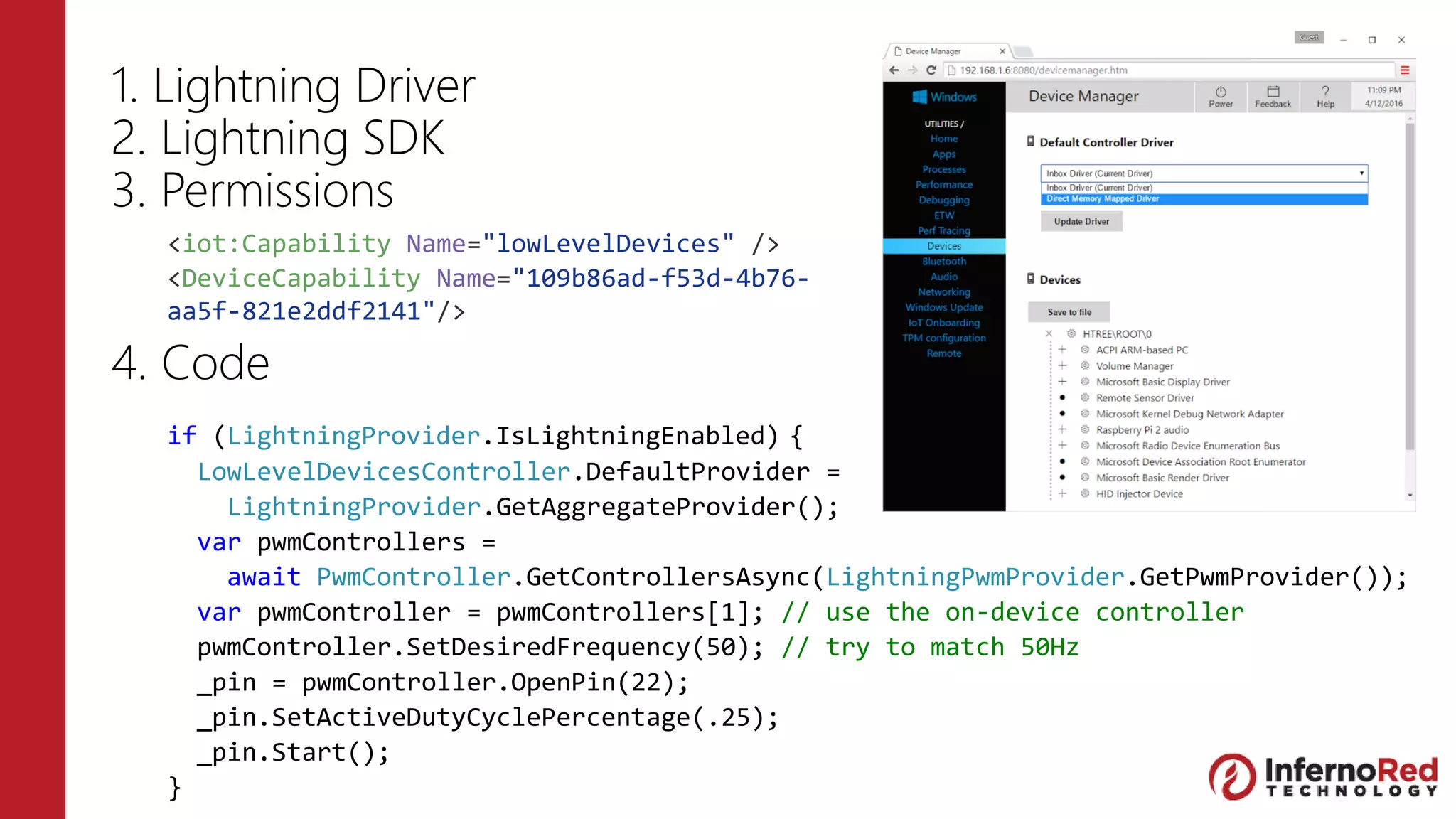
Task: Go to the Networking sidebar item
Action: (943, 292)
